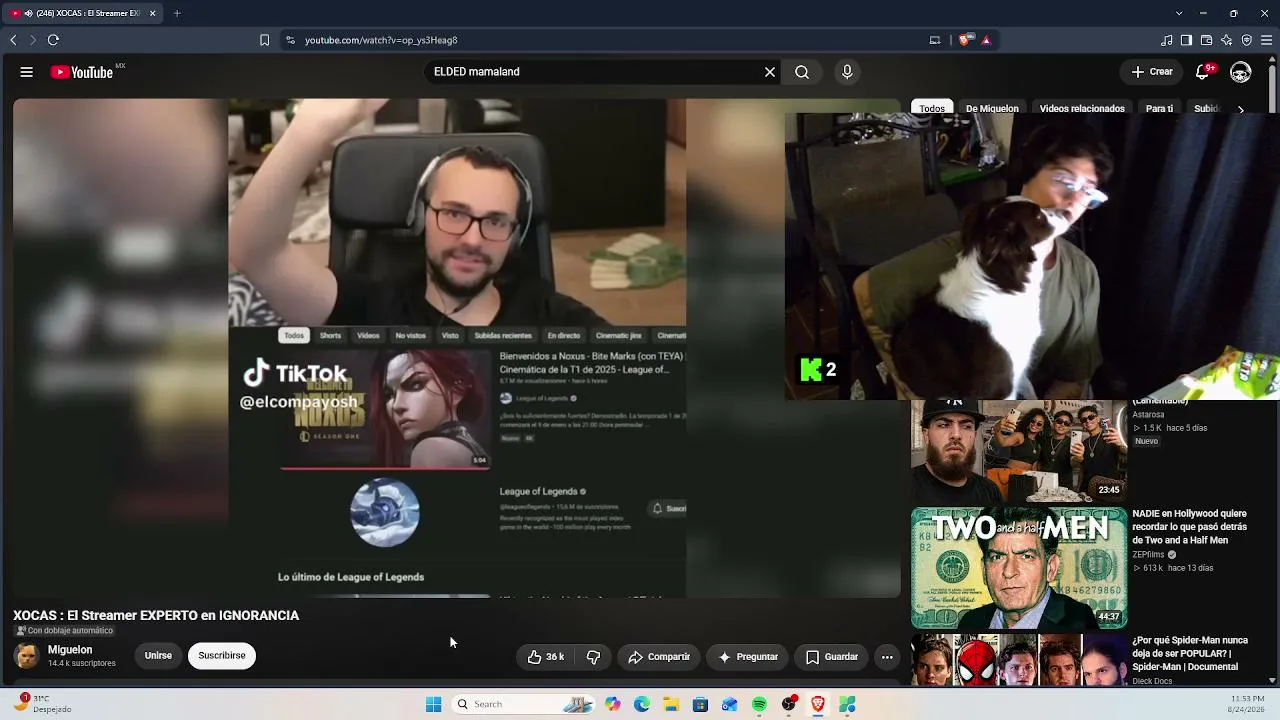Click the Unirse button

(x=158, y=656)
